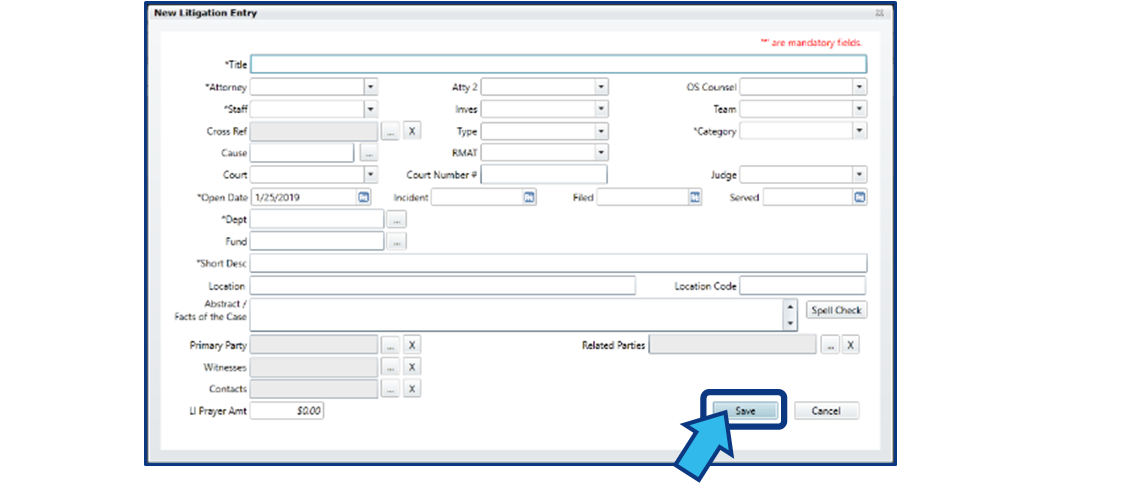Open the Open Date calendar picker
The height and width of the screenshot is (483, 1125).
click(364, 197)
